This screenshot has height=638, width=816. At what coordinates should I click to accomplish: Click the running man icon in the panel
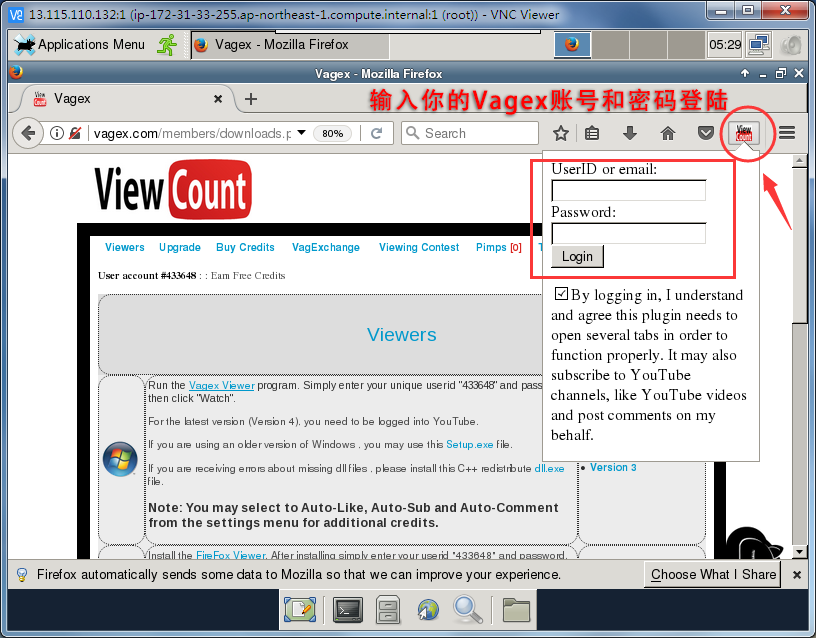(167, 45)
